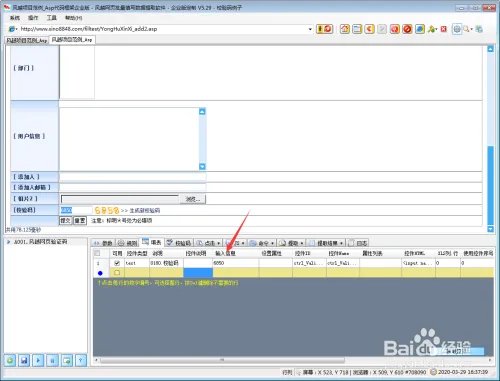Click the 校验码 input field
Screen dimensions: 500x381
76,210
